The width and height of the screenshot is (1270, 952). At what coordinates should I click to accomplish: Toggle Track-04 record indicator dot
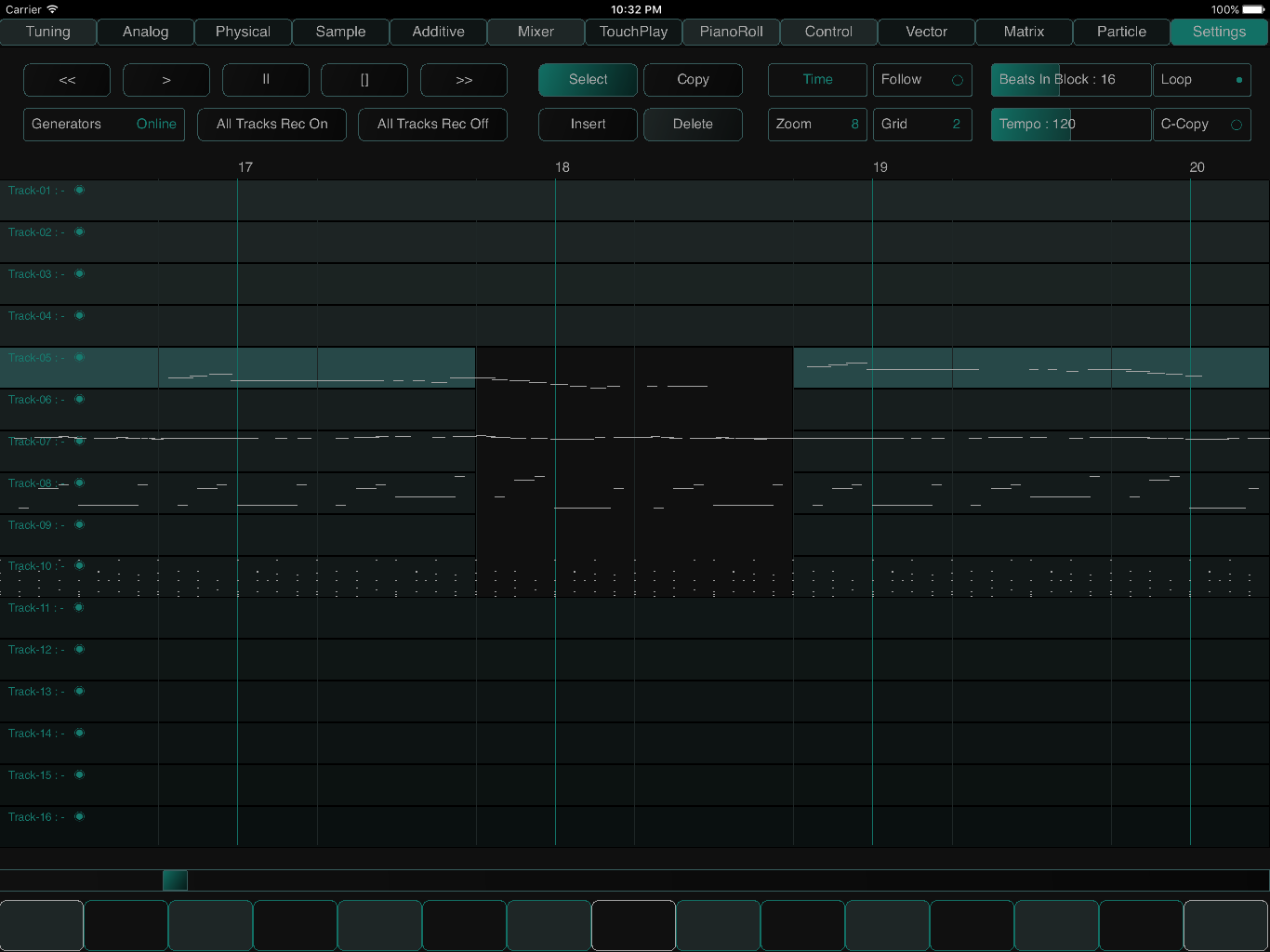(x=79, y=315)
